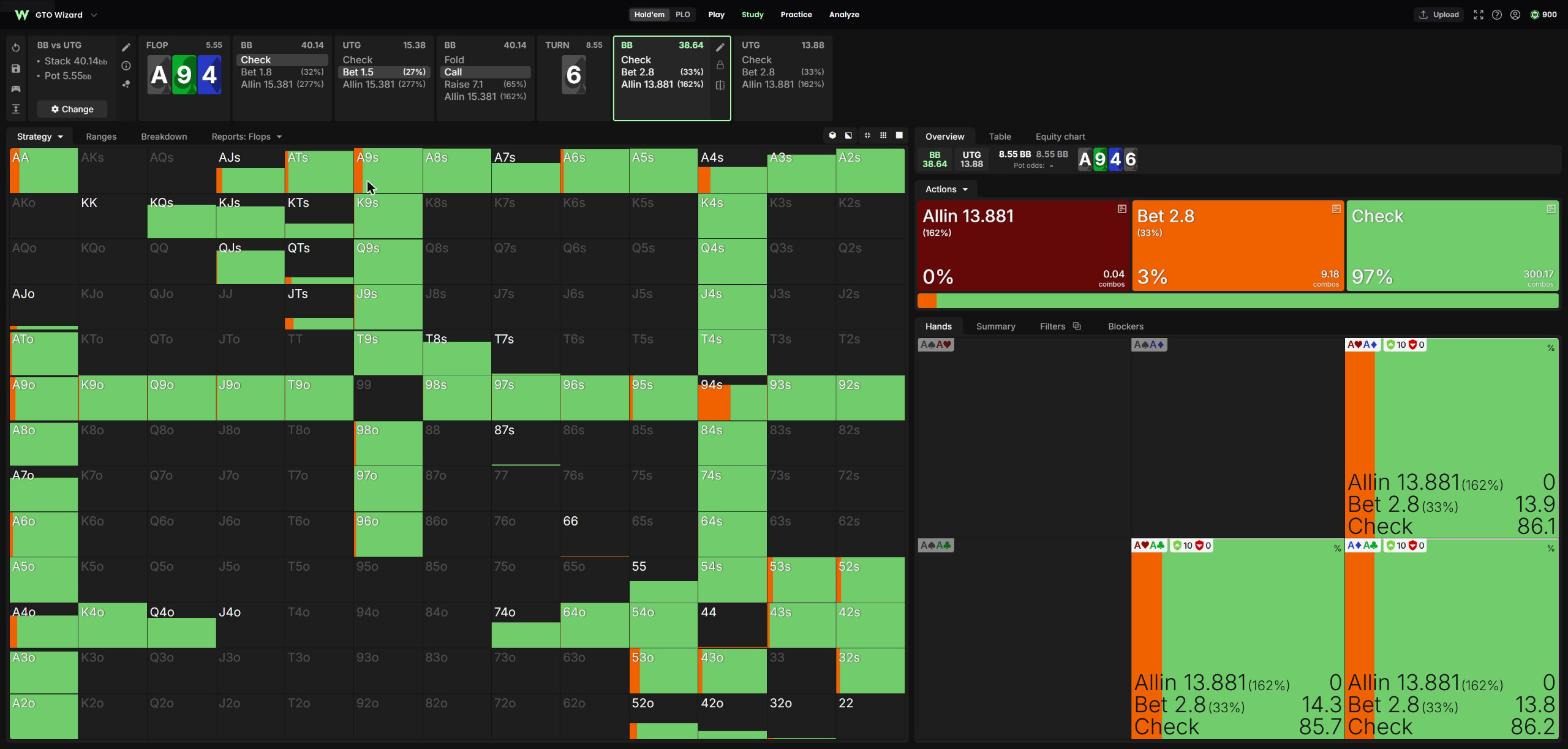Image resolution: width=1568 pixels, height=749 pixels.
Task: Open help via the question mark icon
Action: (x=1497, y=15)
